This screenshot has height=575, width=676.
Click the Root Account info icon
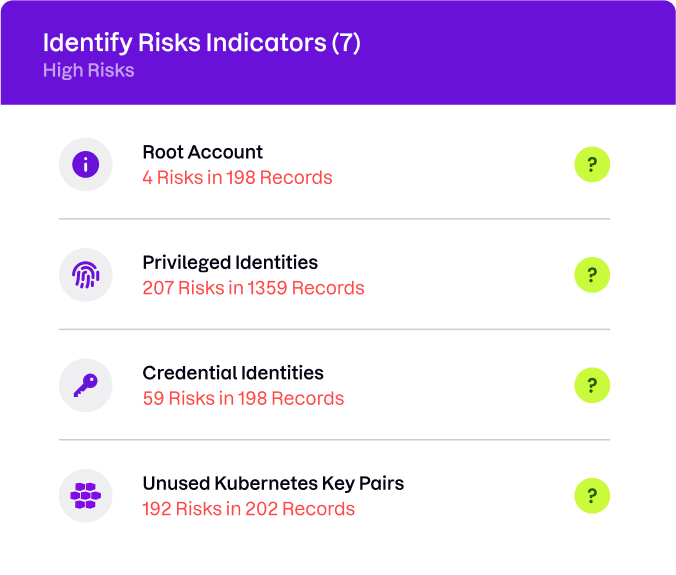coord(85,164)
